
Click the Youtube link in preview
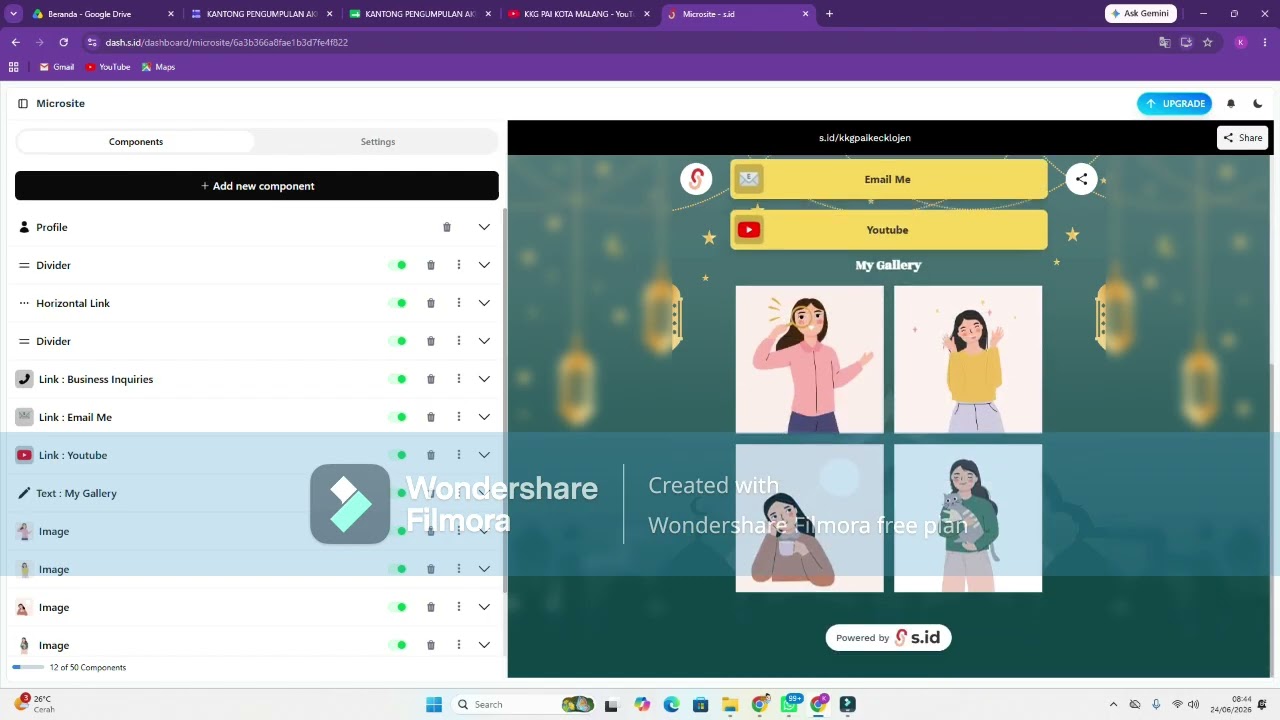(x=889, y=230)
